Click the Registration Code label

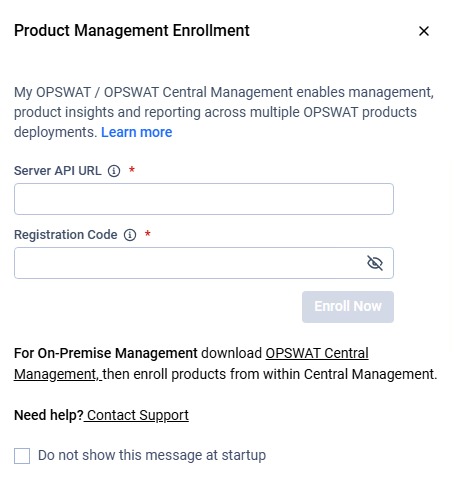[66, 235]
